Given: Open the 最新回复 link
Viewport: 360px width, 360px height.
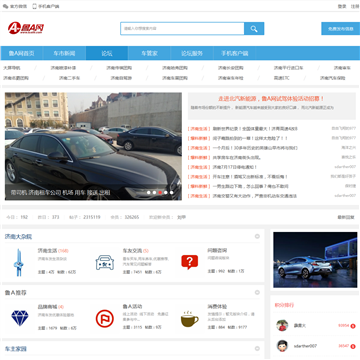Looking at the screenshot, I should [346, 217].
